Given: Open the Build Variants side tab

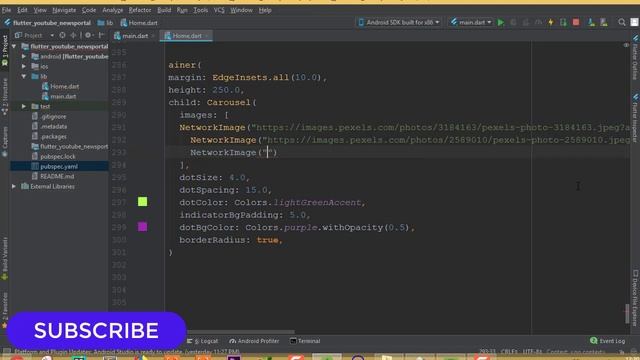Looking at the screenshot, I should (x=5, y=258).
